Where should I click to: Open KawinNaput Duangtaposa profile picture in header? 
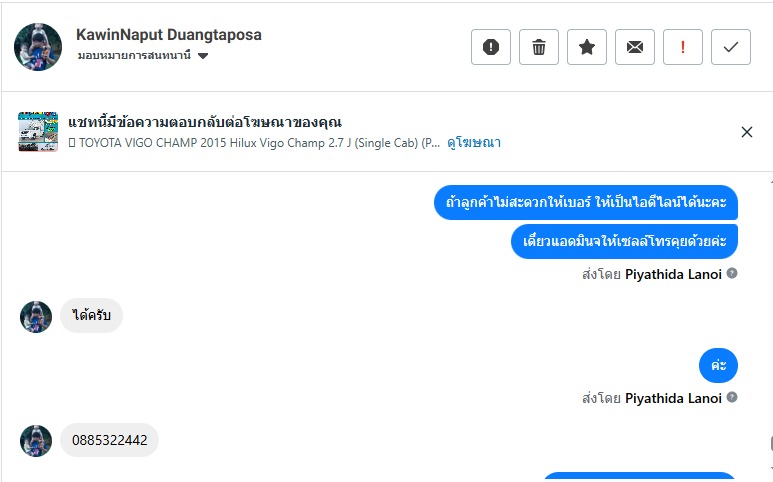pos(38,47)
